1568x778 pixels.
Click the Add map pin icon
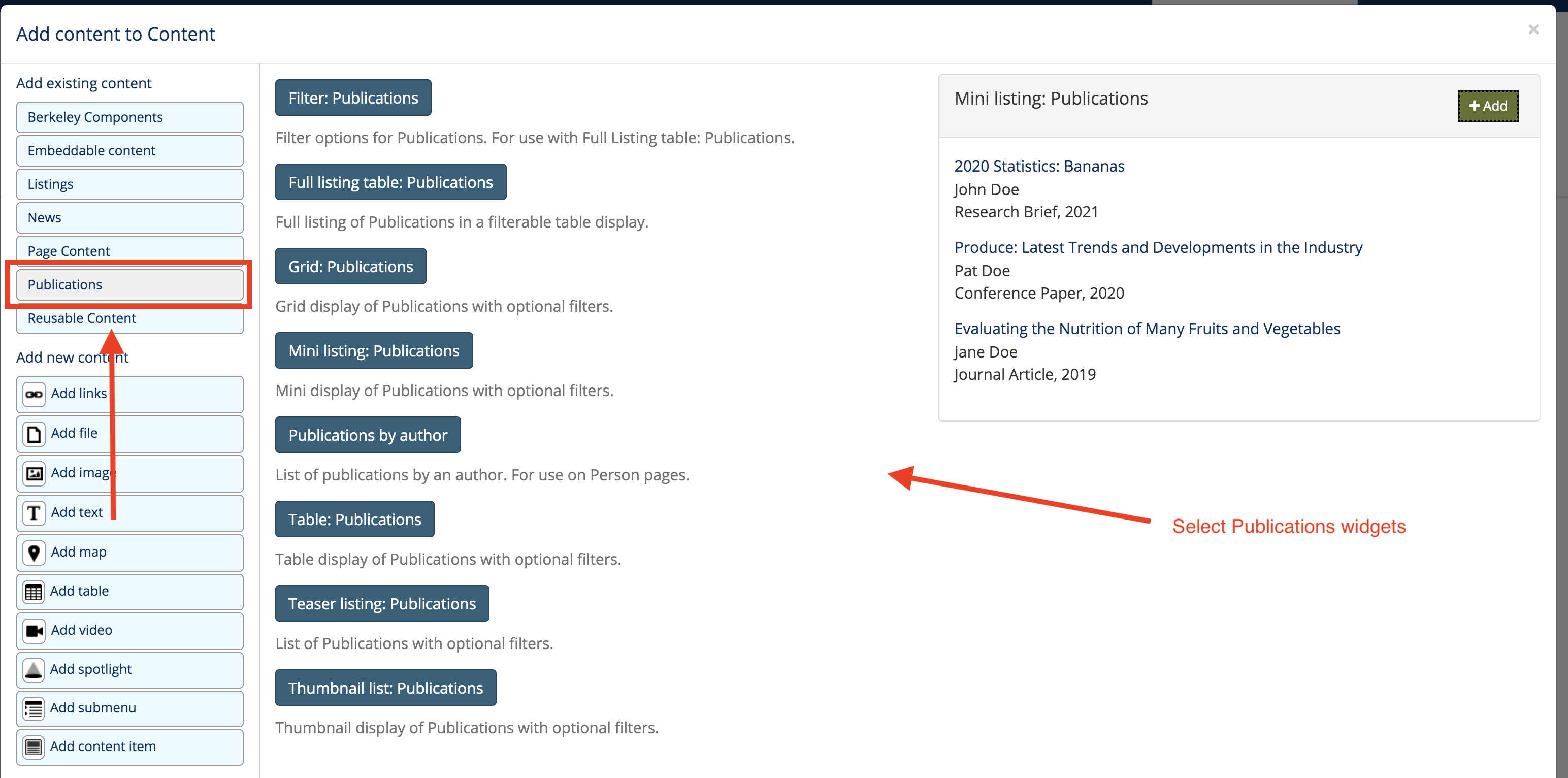34,553
